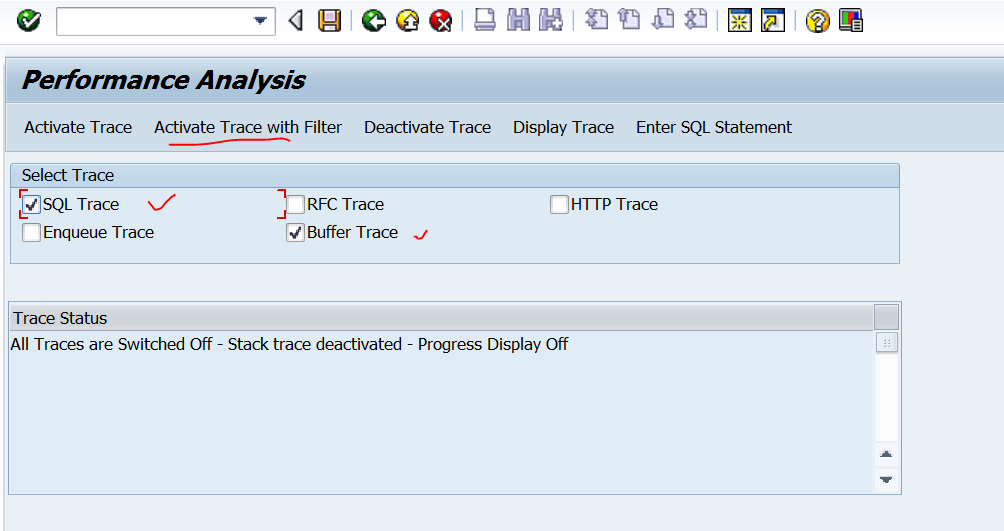
Task: Click the green Back arrow icon
Action: [x=373, y=21]
